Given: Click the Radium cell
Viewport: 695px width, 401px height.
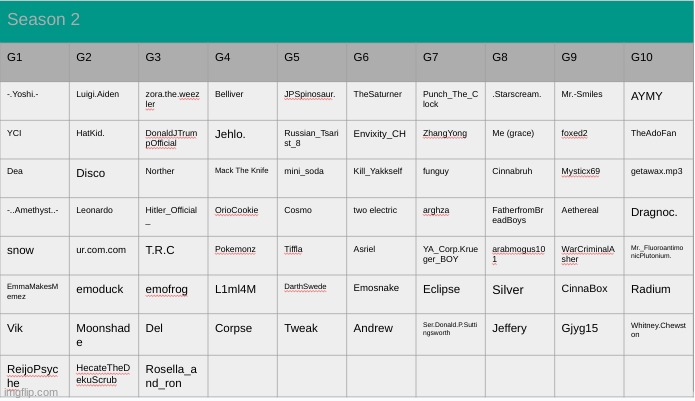Looking at the screenshot, I should click(659, 294).
